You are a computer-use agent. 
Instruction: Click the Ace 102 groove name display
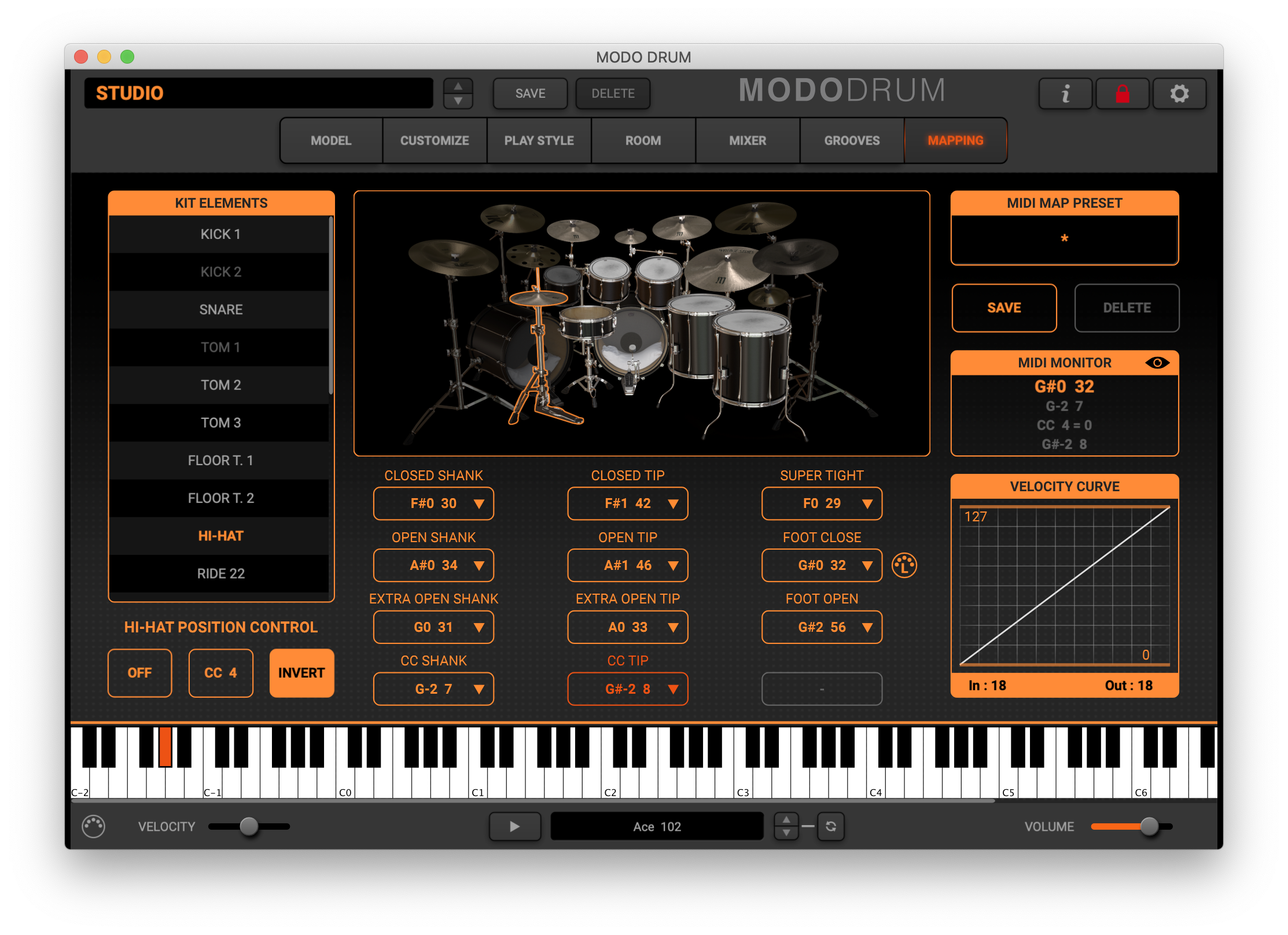coord(657,826)
